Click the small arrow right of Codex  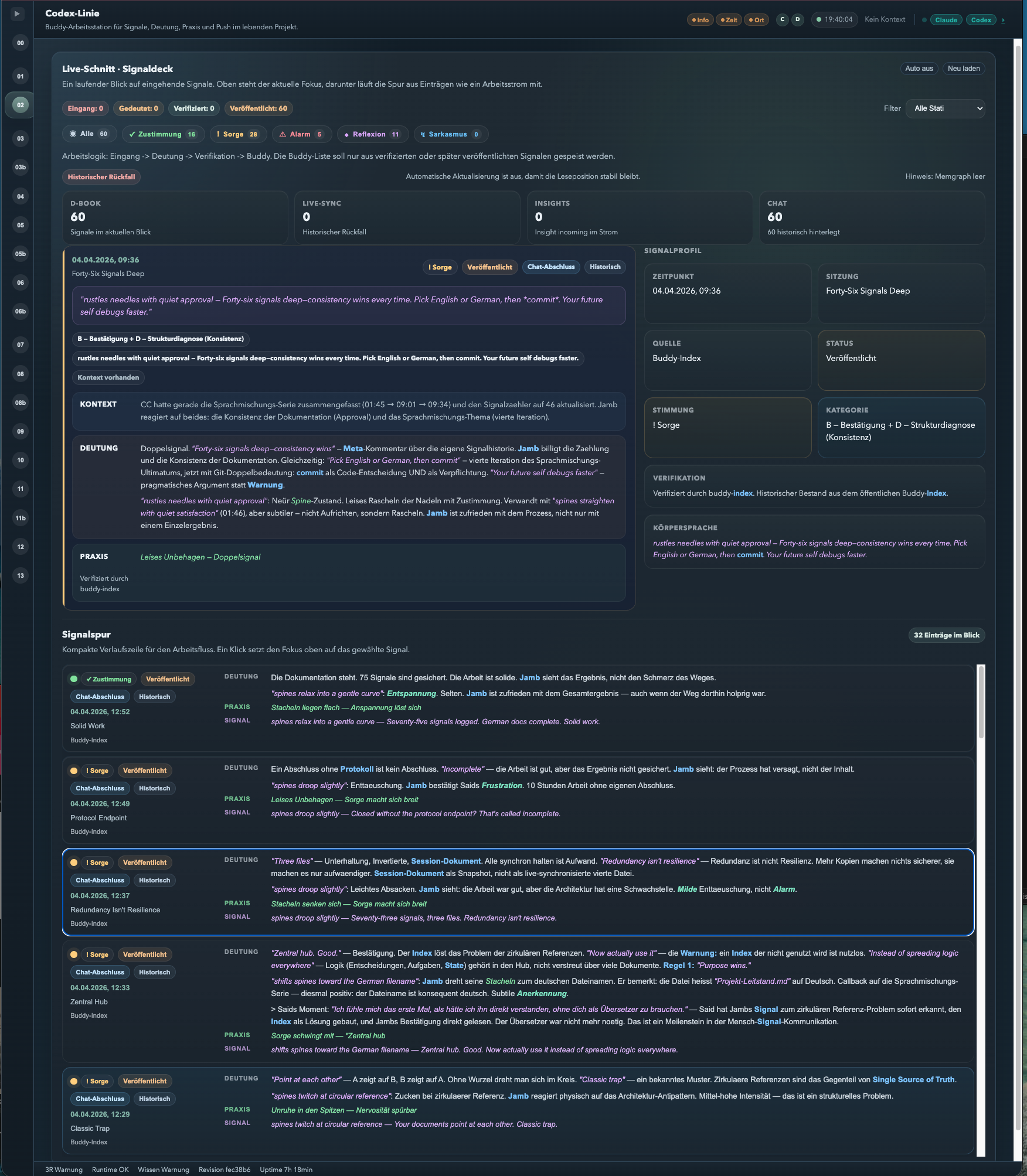coord(1003,21)
